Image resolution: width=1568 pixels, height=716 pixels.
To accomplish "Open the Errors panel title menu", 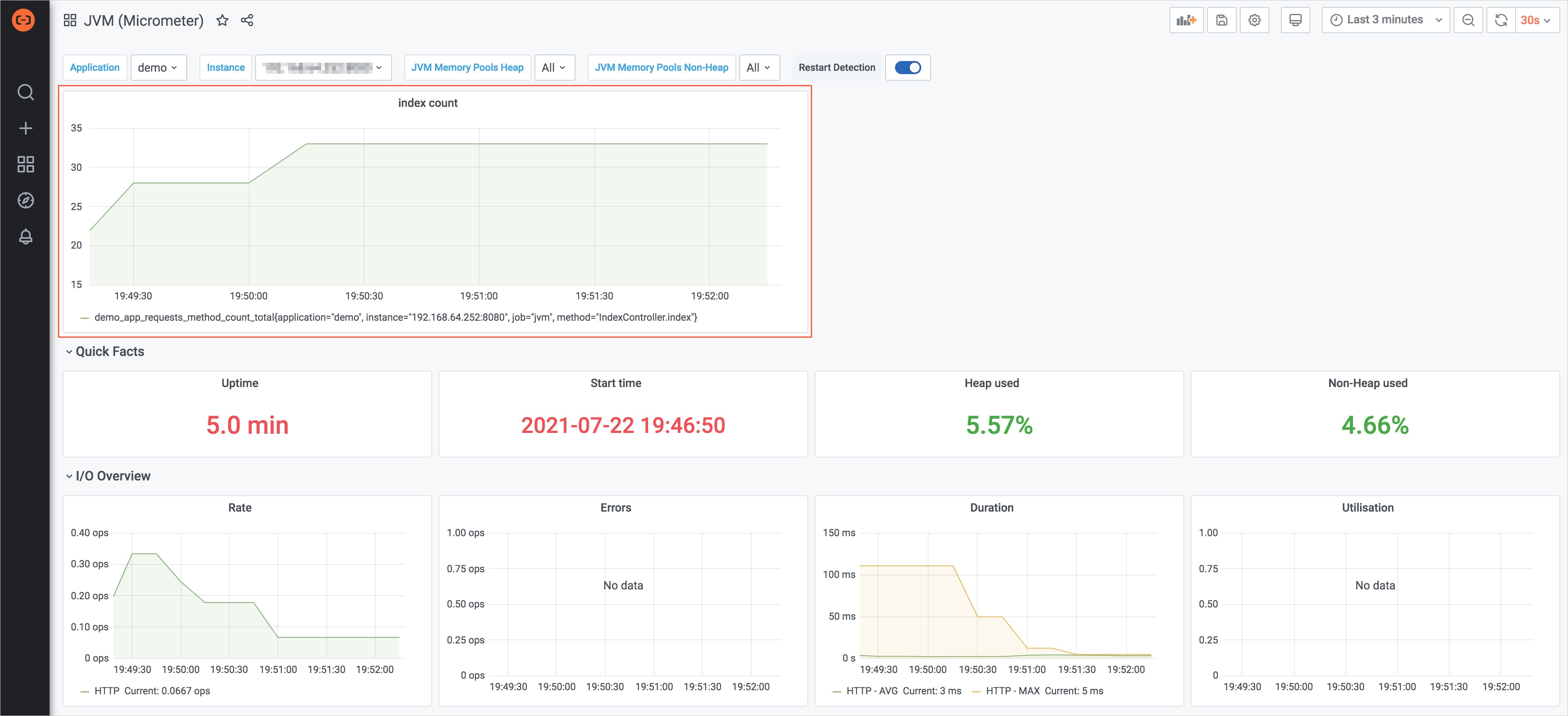I will tap(615, 507).
